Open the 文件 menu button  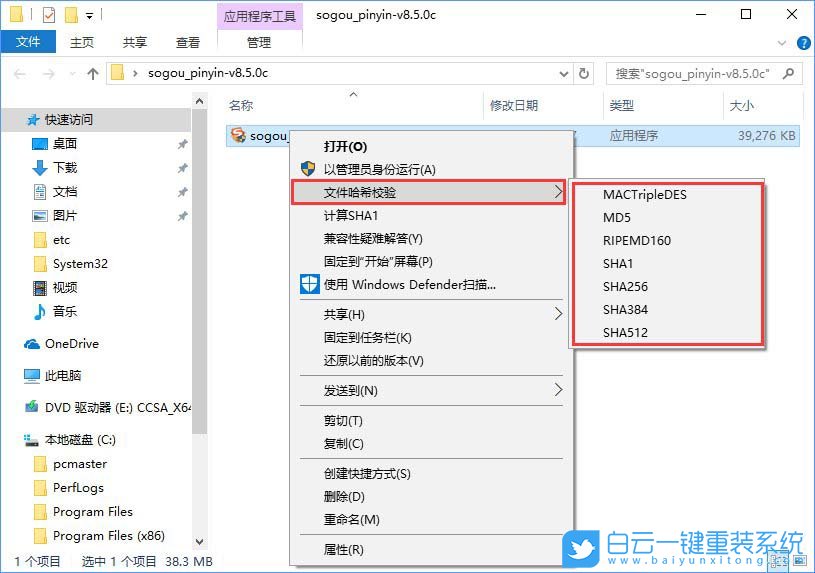click(x=28, y=42)
